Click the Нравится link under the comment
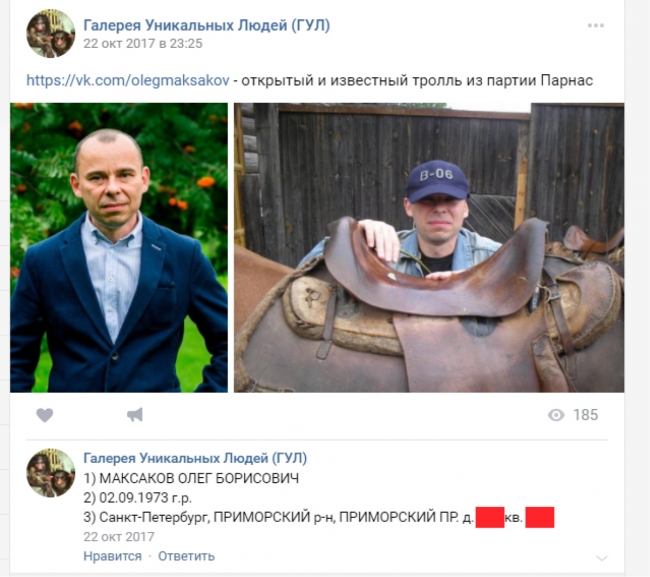Viewport: 650px width, 577px height. coord(112,556)
